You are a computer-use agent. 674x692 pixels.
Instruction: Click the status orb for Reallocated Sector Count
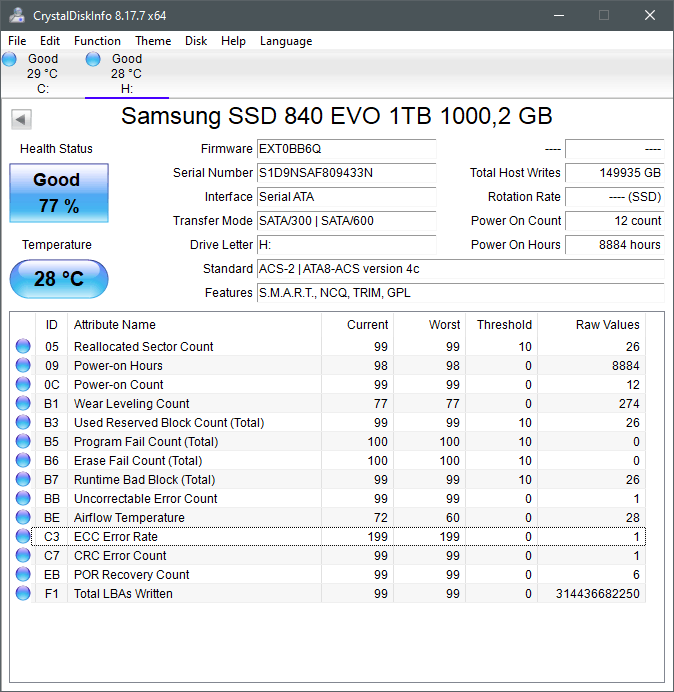click(23, 346)
